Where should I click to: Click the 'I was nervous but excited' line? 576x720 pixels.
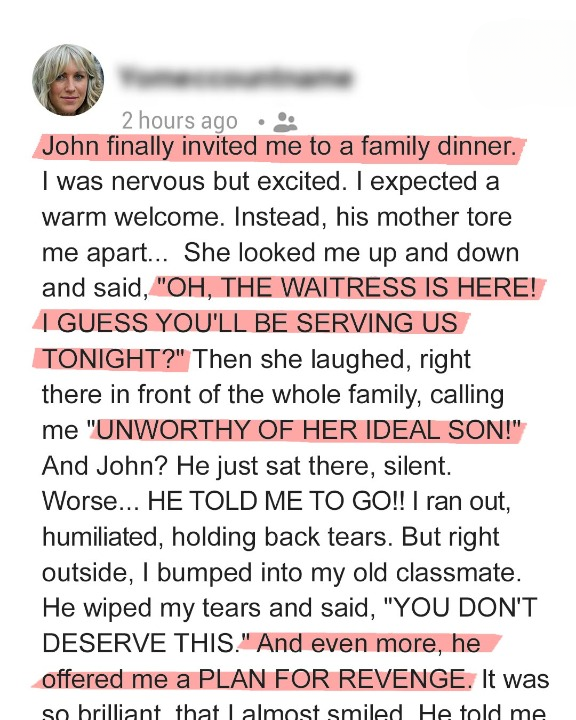pos(194,181)
